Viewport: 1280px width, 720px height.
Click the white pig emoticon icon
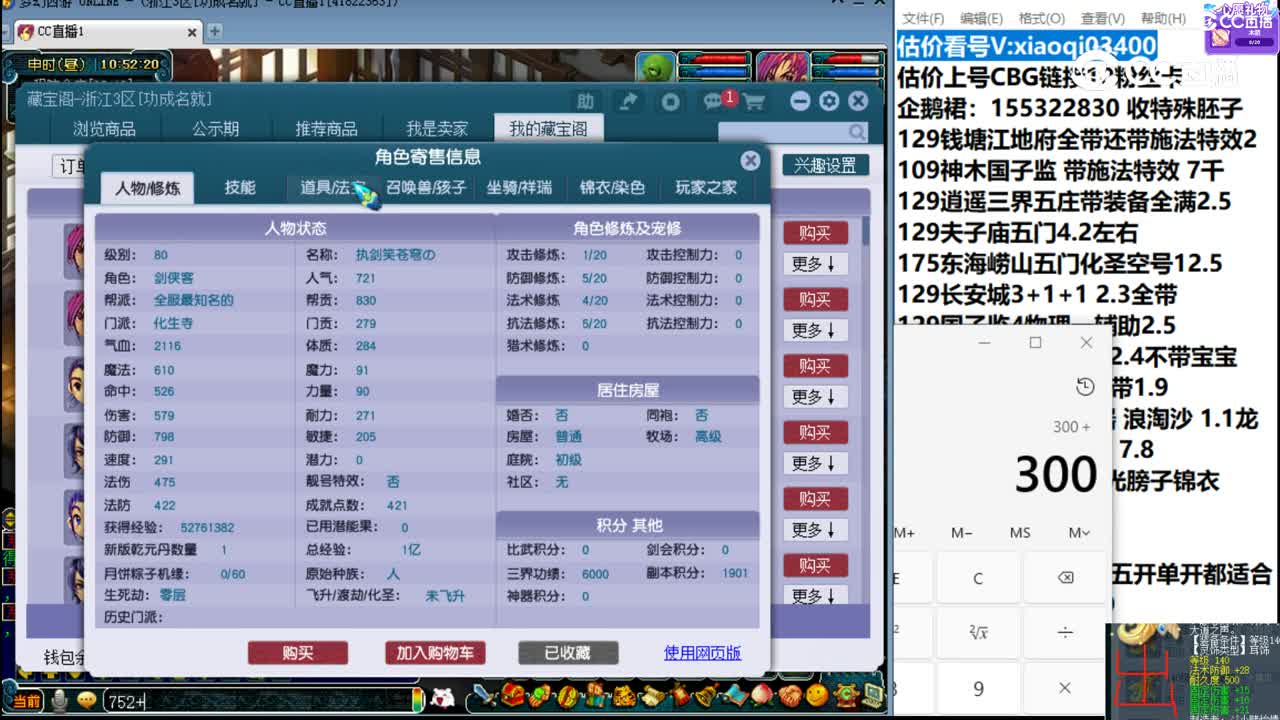442,697
